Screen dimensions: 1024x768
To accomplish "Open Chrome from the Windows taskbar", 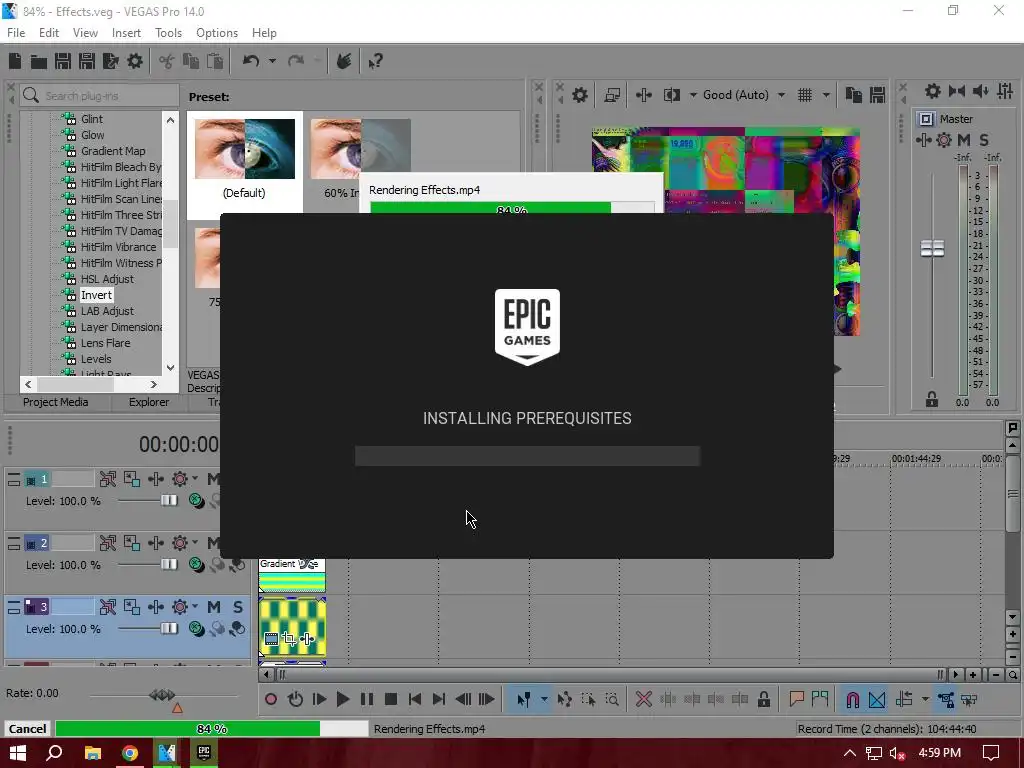I will (130, 753).
